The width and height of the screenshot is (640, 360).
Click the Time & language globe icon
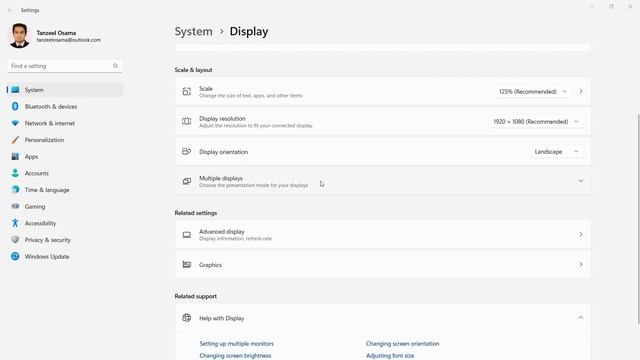[x=15, y=190]
